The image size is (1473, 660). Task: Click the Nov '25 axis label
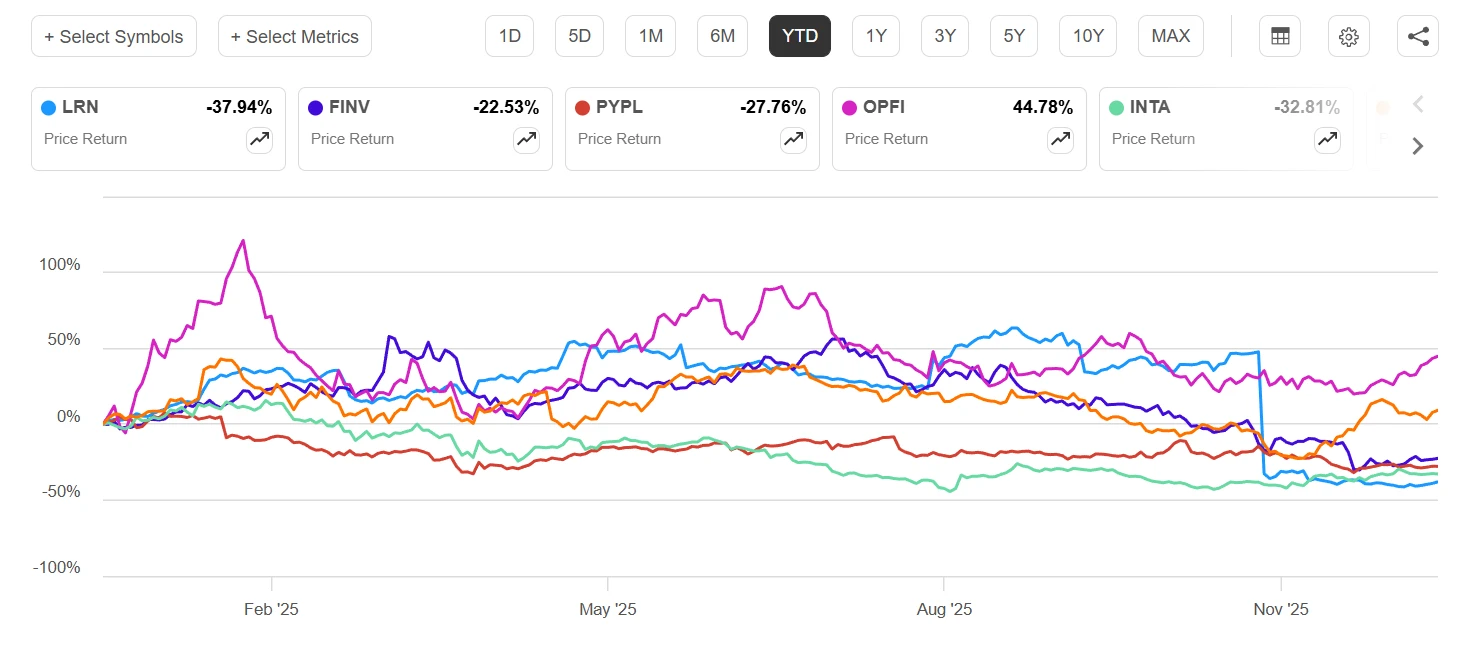coord(1281,610)
